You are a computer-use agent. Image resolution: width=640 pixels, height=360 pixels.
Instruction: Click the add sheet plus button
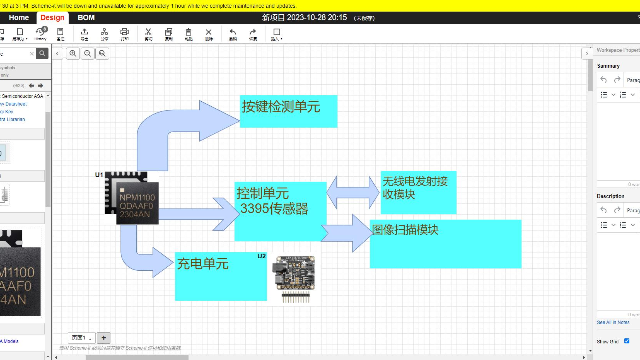(103, 338)
